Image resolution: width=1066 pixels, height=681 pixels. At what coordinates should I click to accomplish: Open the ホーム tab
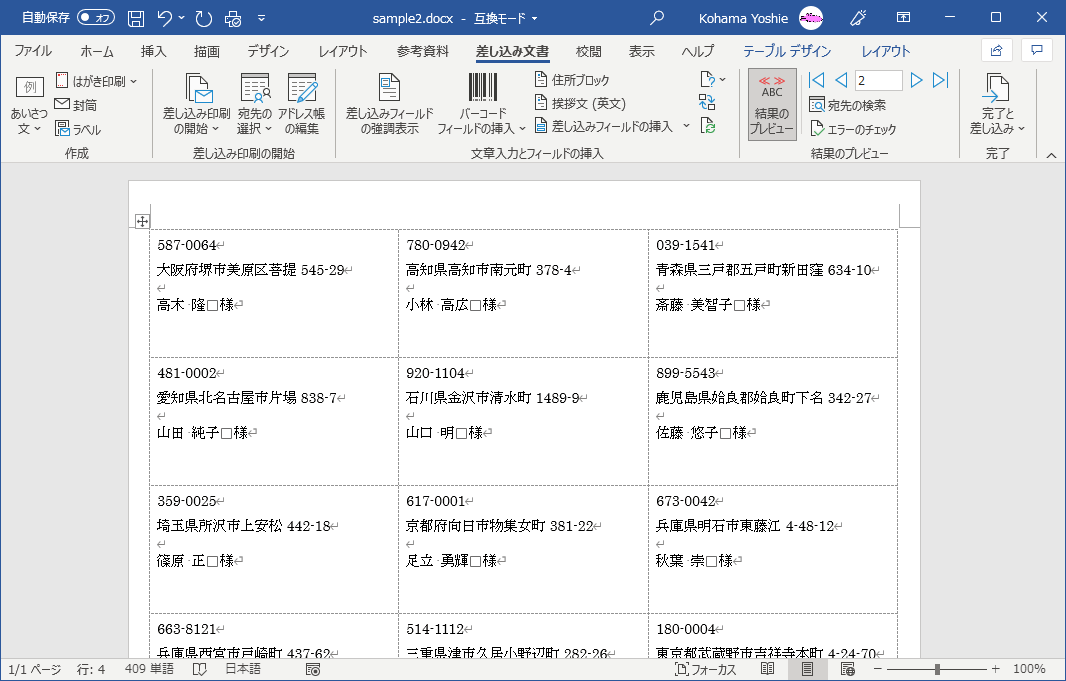point(97,51)
